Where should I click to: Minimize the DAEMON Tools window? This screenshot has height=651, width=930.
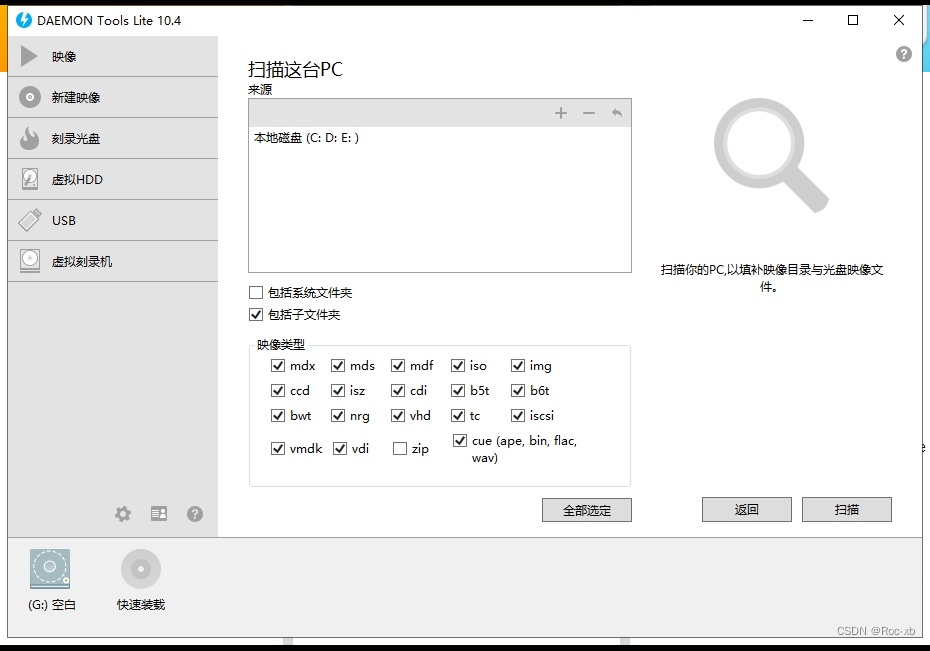808,20
